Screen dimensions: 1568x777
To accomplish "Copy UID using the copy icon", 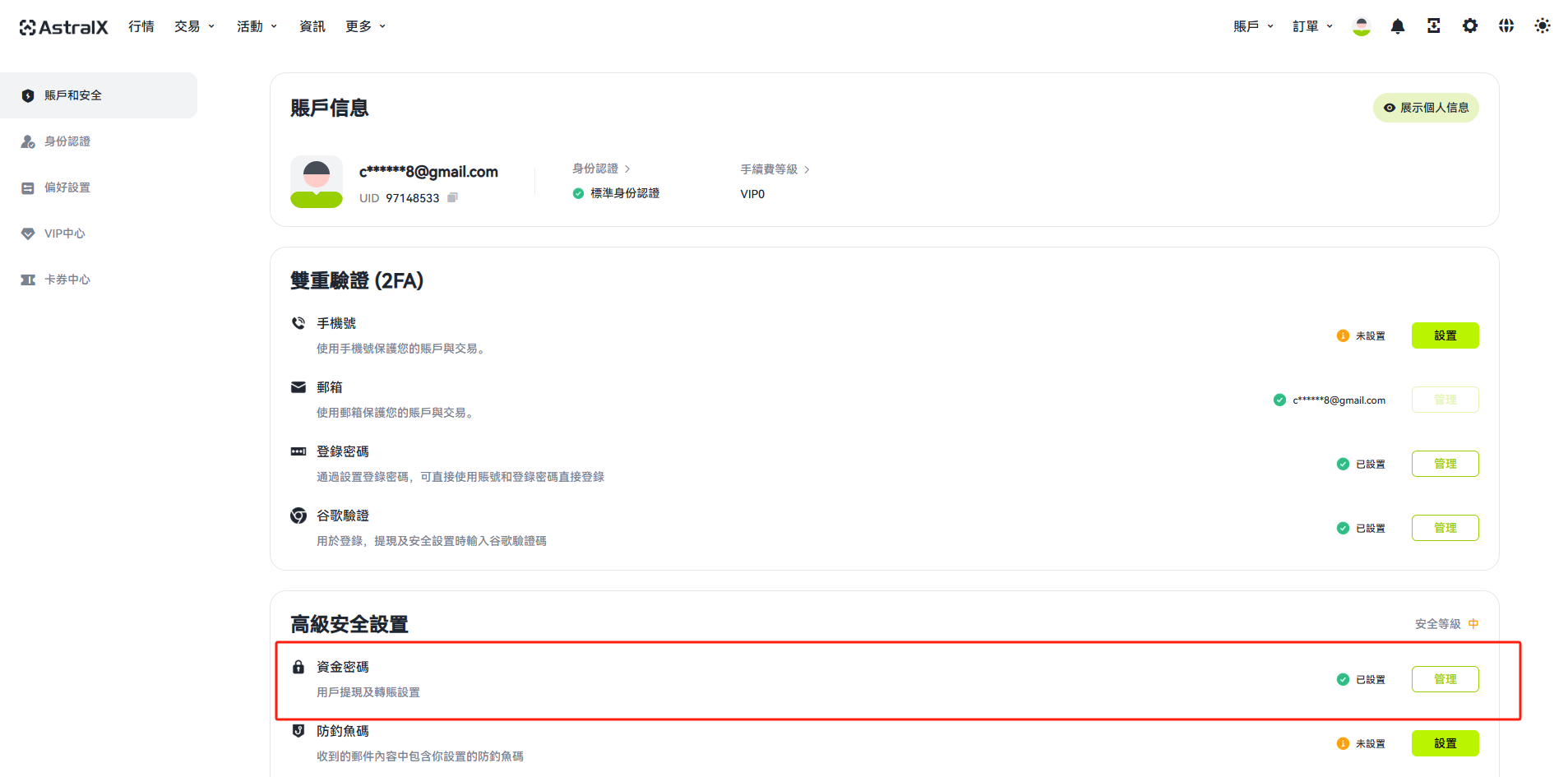I will [452, 198].
